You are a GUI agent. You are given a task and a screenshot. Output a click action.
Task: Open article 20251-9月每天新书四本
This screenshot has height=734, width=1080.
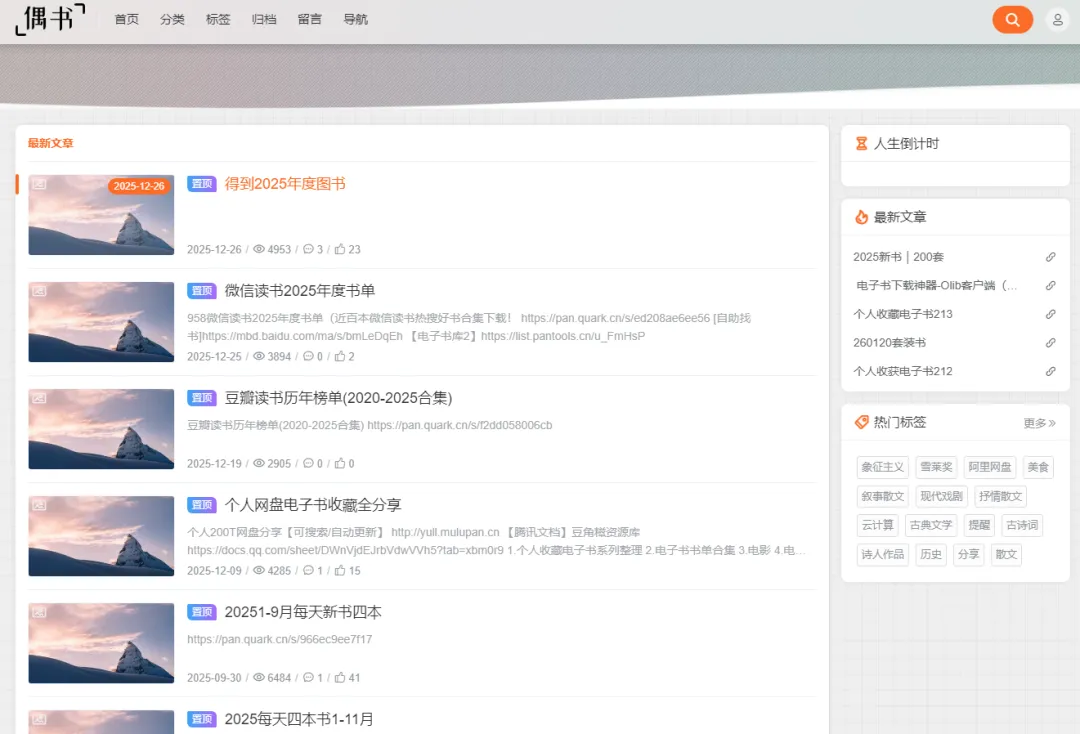(x=303, y=612)
